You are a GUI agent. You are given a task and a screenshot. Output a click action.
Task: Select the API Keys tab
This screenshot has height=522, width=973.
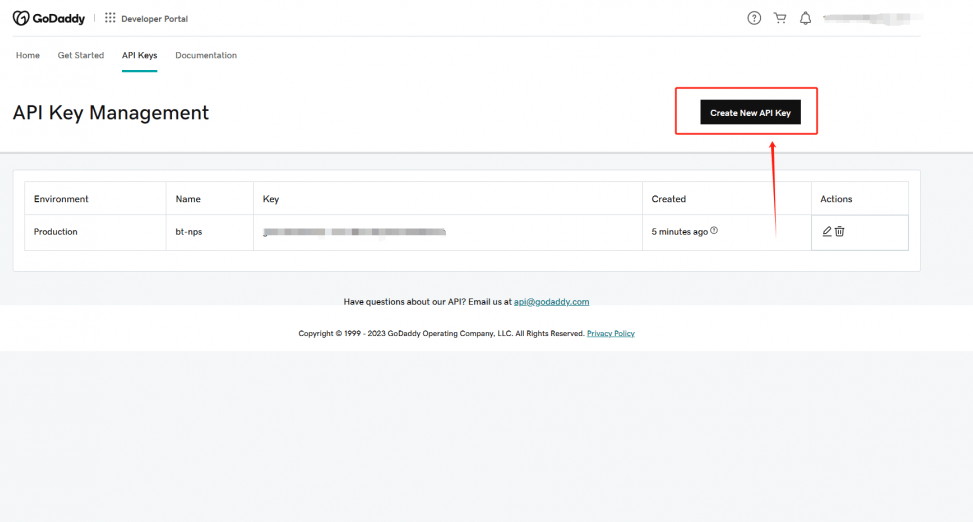click(x=140, y=55)
